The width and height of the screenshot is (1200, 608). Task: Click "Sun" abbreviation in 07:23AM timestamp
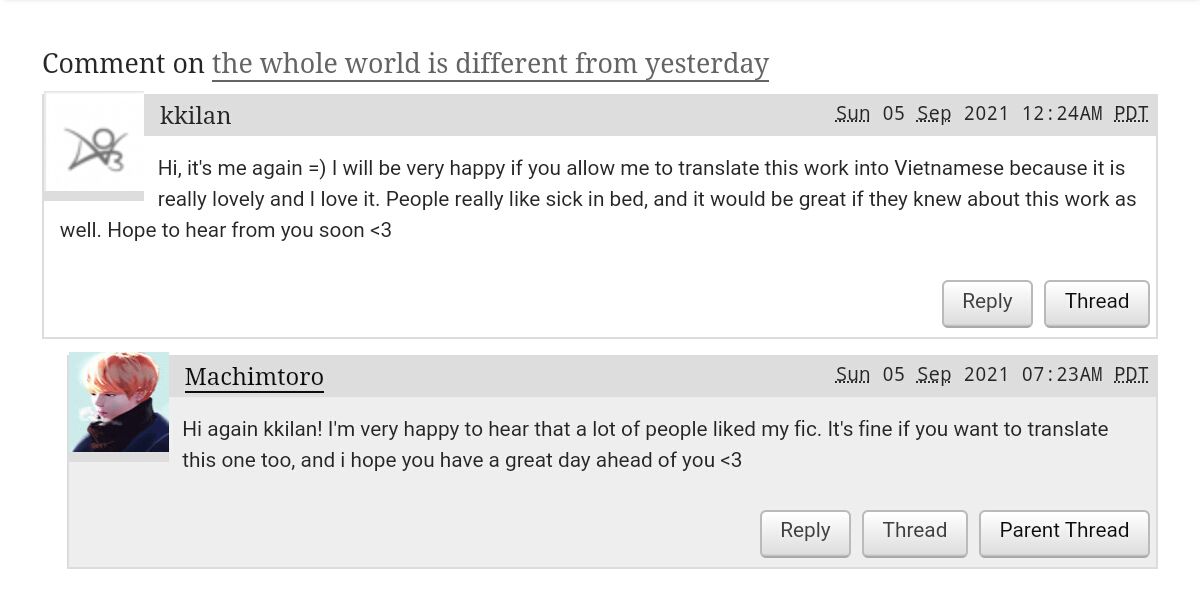point(853,375)
